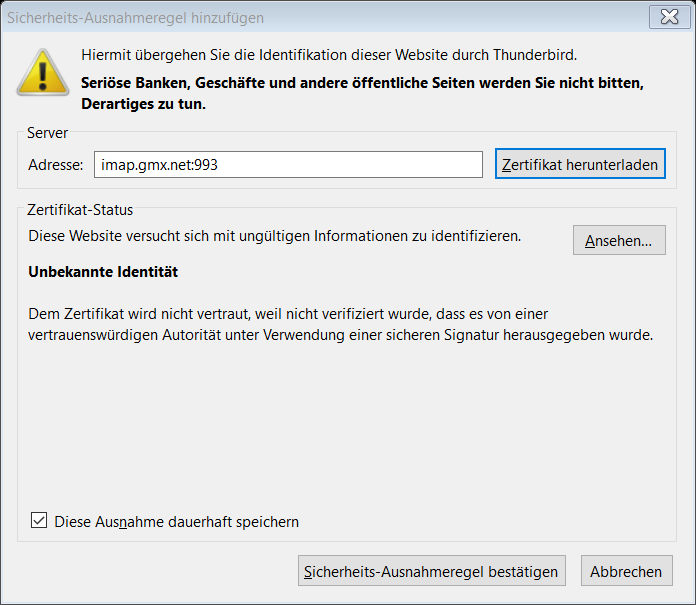Image resolution: width=696 pixels, height=605 pixels.
Task: Close the security exception dialog with X
Action: [x=669, y=17]
